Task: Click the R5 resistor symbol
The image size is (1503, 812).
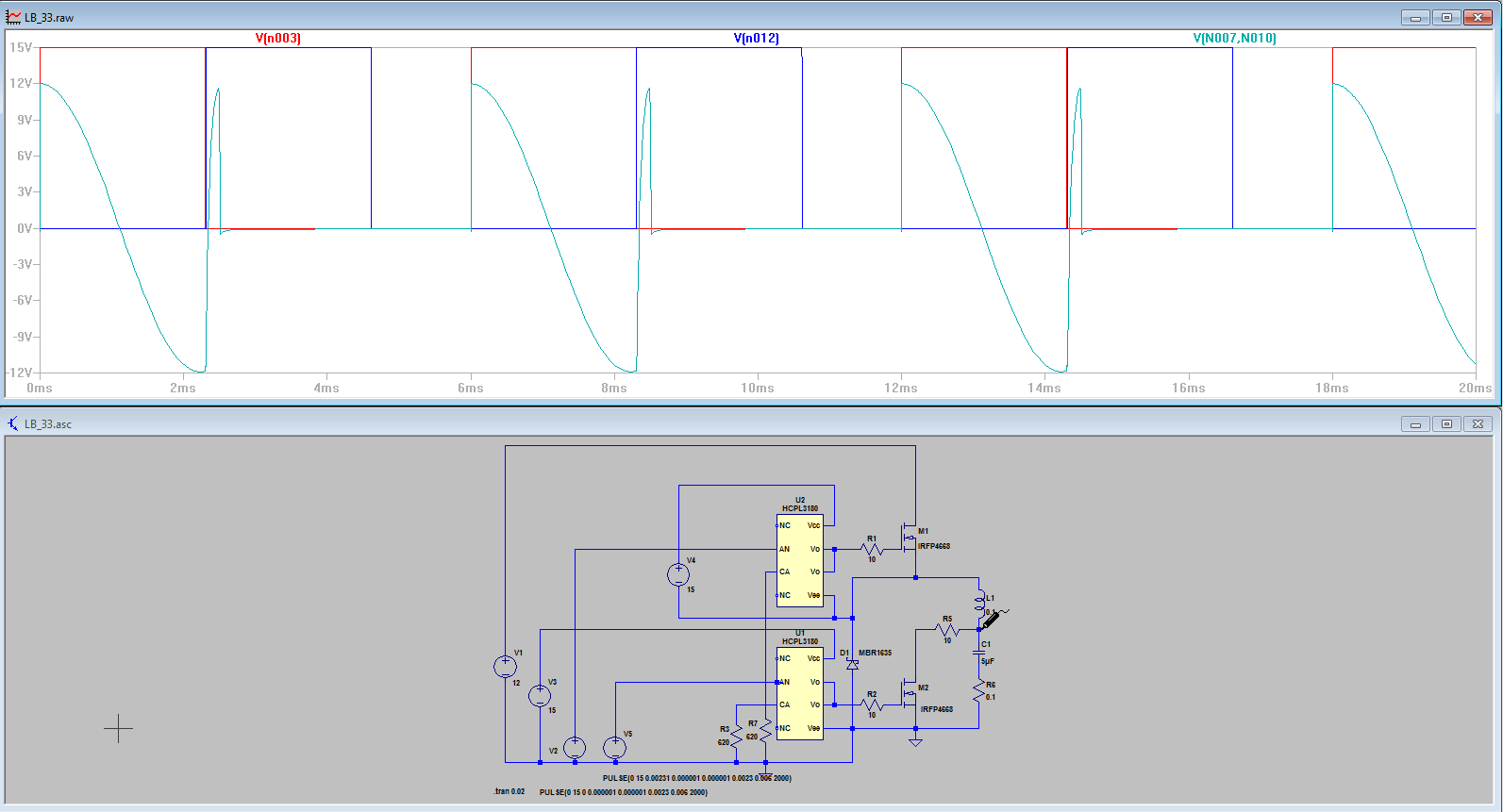Action: [x=947, y=629]
